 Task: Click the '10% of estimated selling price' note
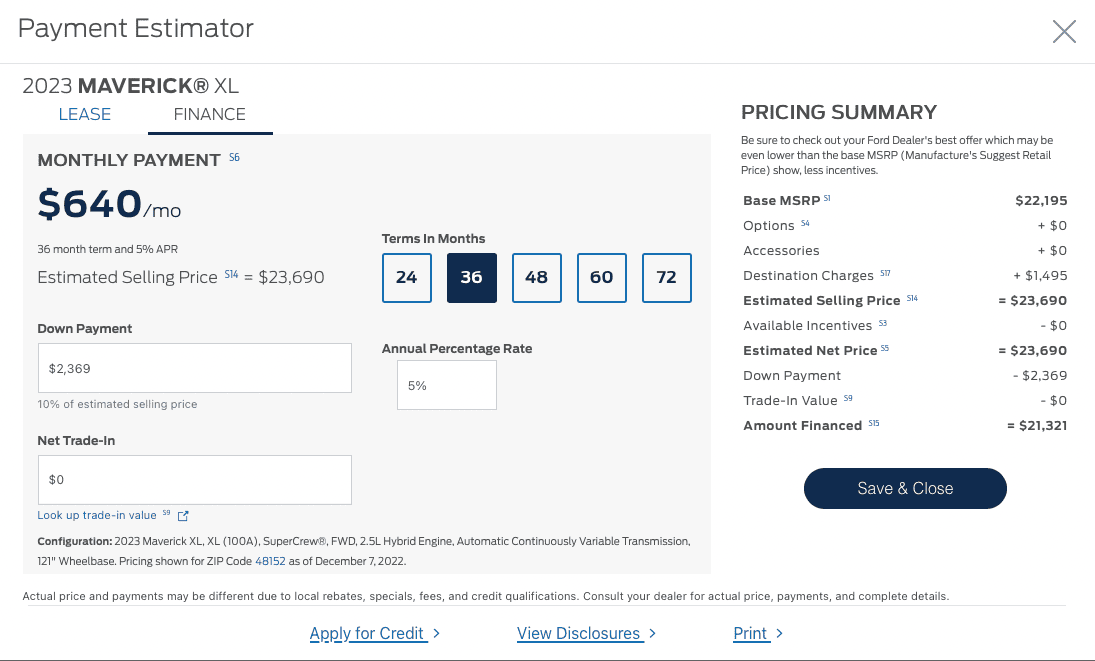117,404
